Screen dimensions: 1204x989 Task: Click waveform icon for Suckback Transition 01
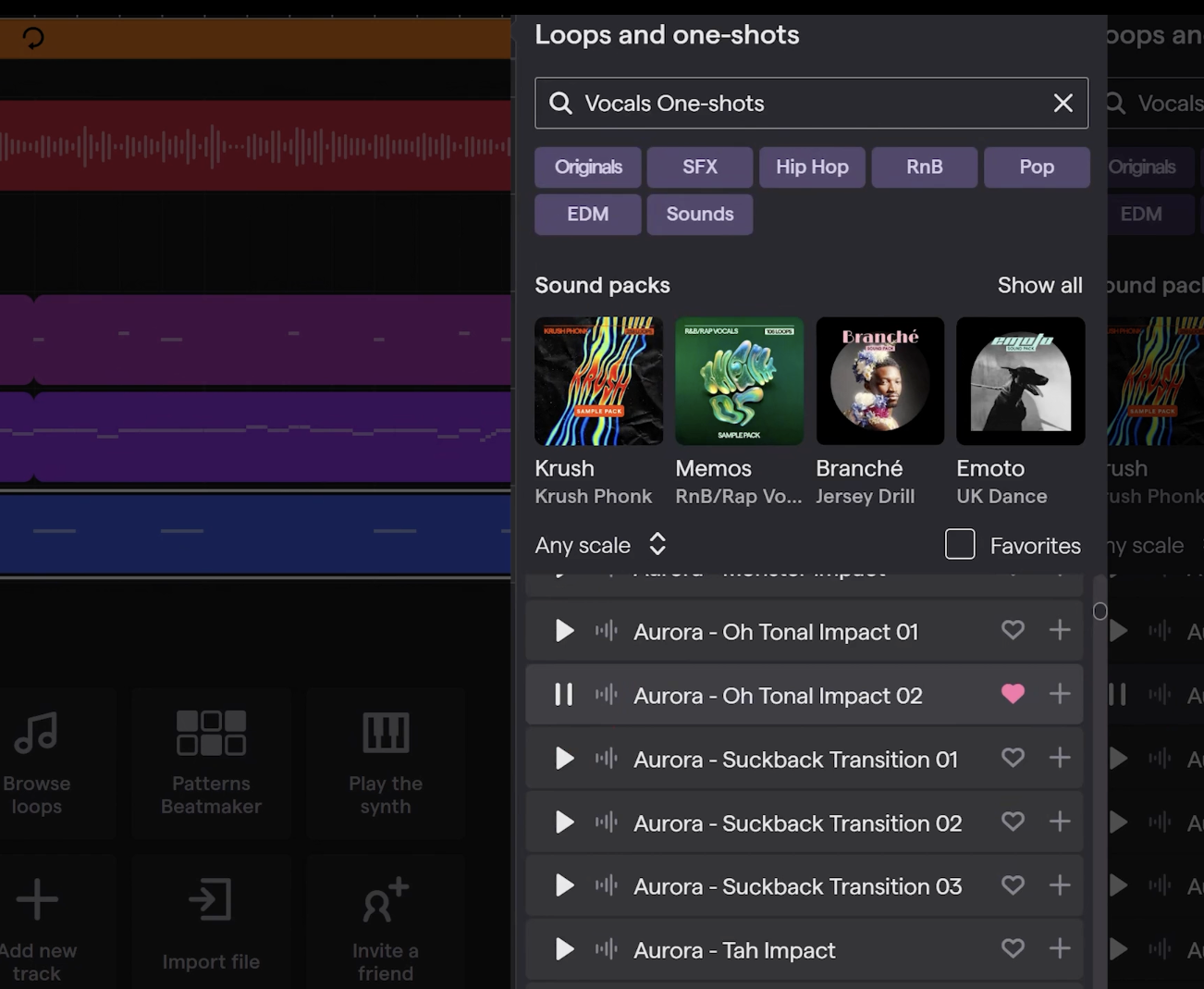coord(607,759)
